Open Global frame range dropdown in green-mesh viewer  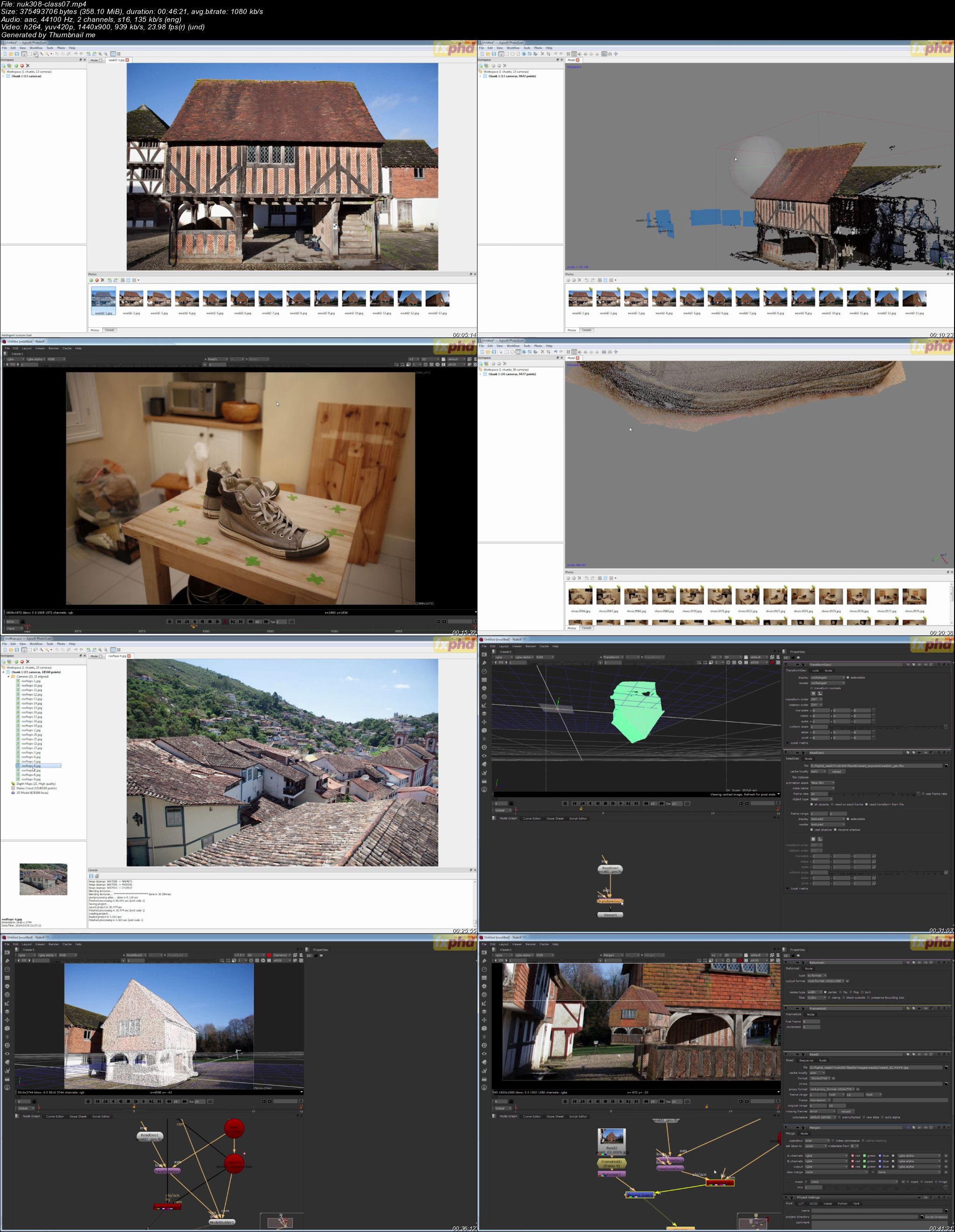click(503, 810)
